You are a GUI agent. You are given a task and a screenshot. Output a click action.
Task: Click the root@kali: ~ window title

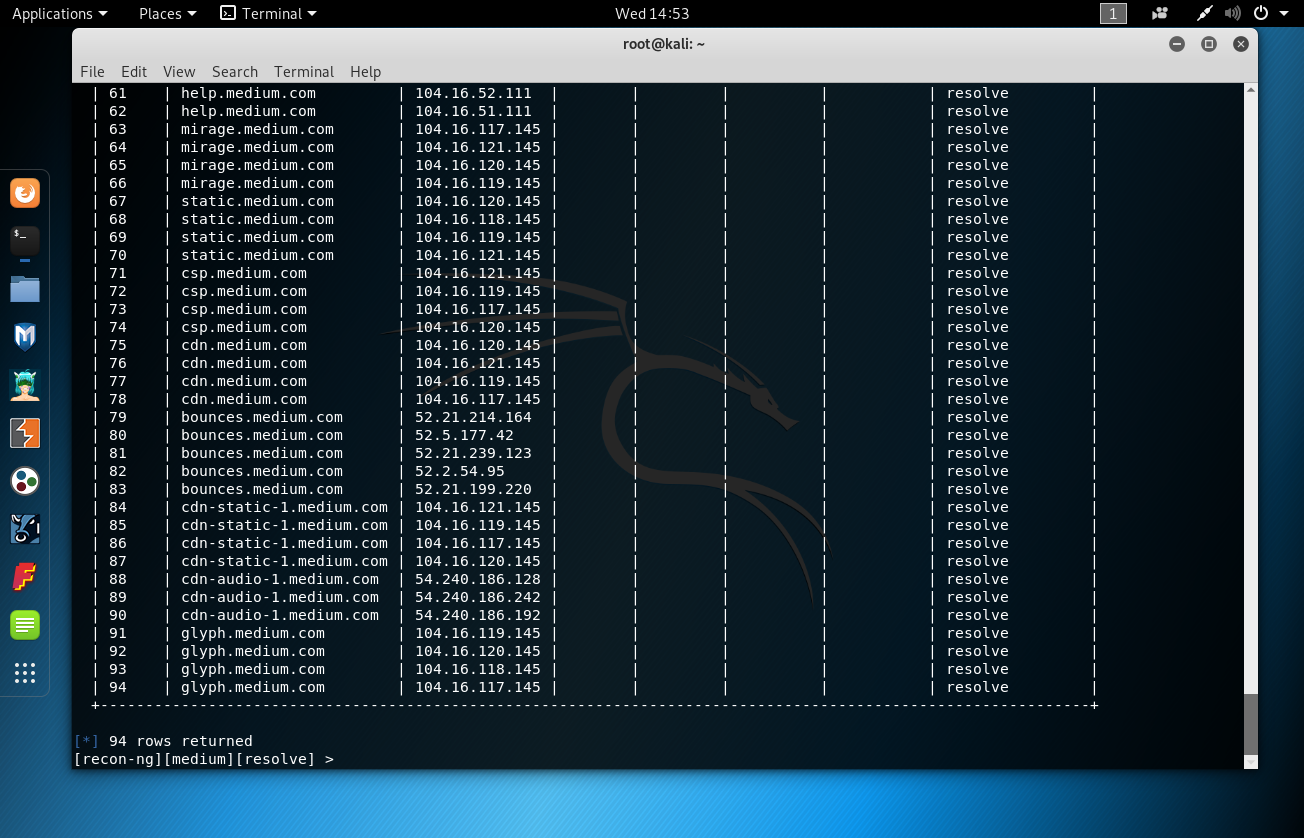(664, 44)
